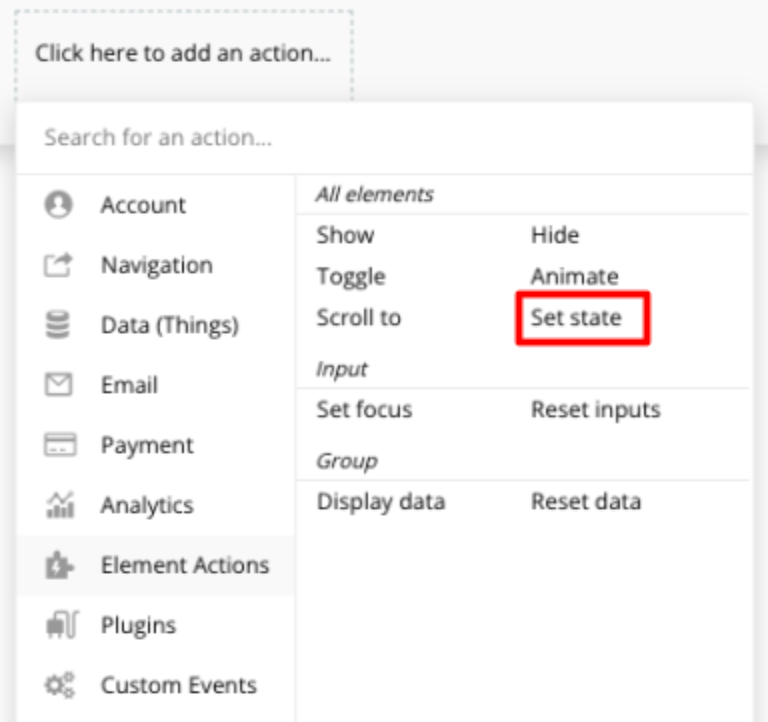
Task: Click the Analytics chart icon
Action: (x=60, y=505)
